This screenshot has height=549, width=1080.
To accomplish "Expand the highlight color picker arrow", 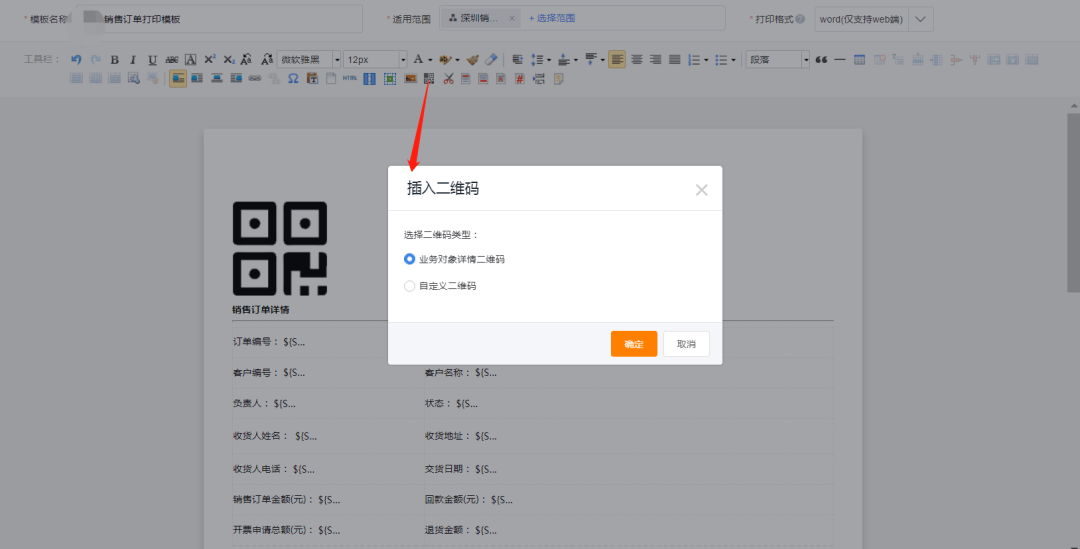I will [x=457, y=60].
